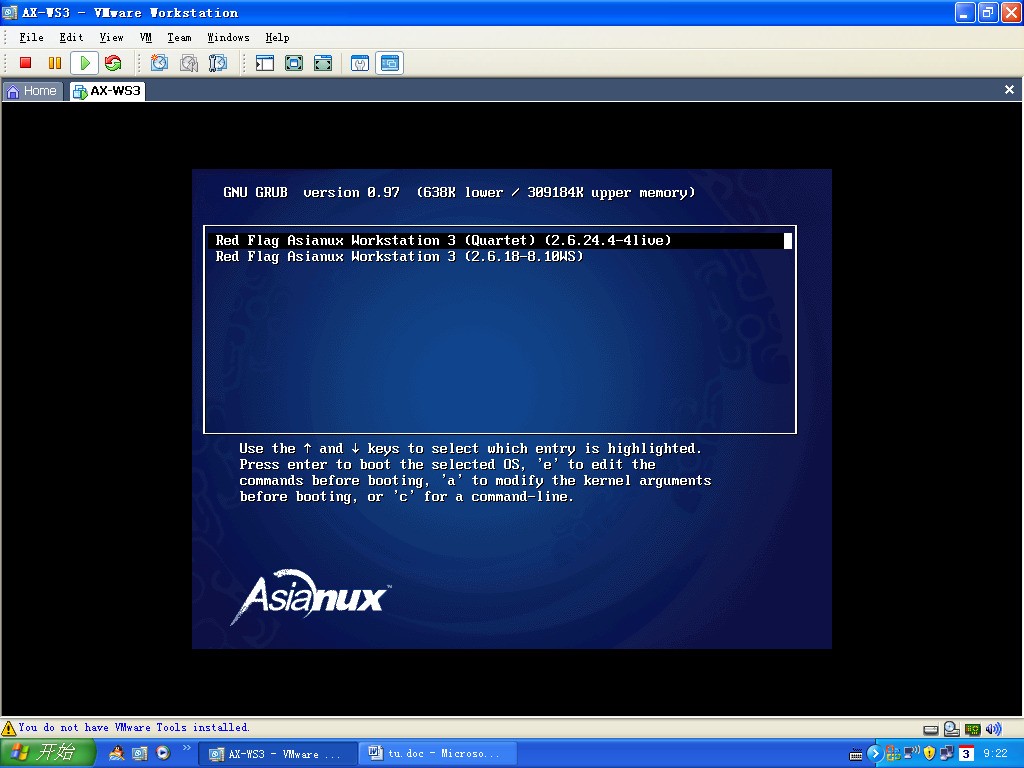Screen dimensions: 1024x768
Task: Open the Snapshot Manager wrench-clock icon
Action: point(217,63)
